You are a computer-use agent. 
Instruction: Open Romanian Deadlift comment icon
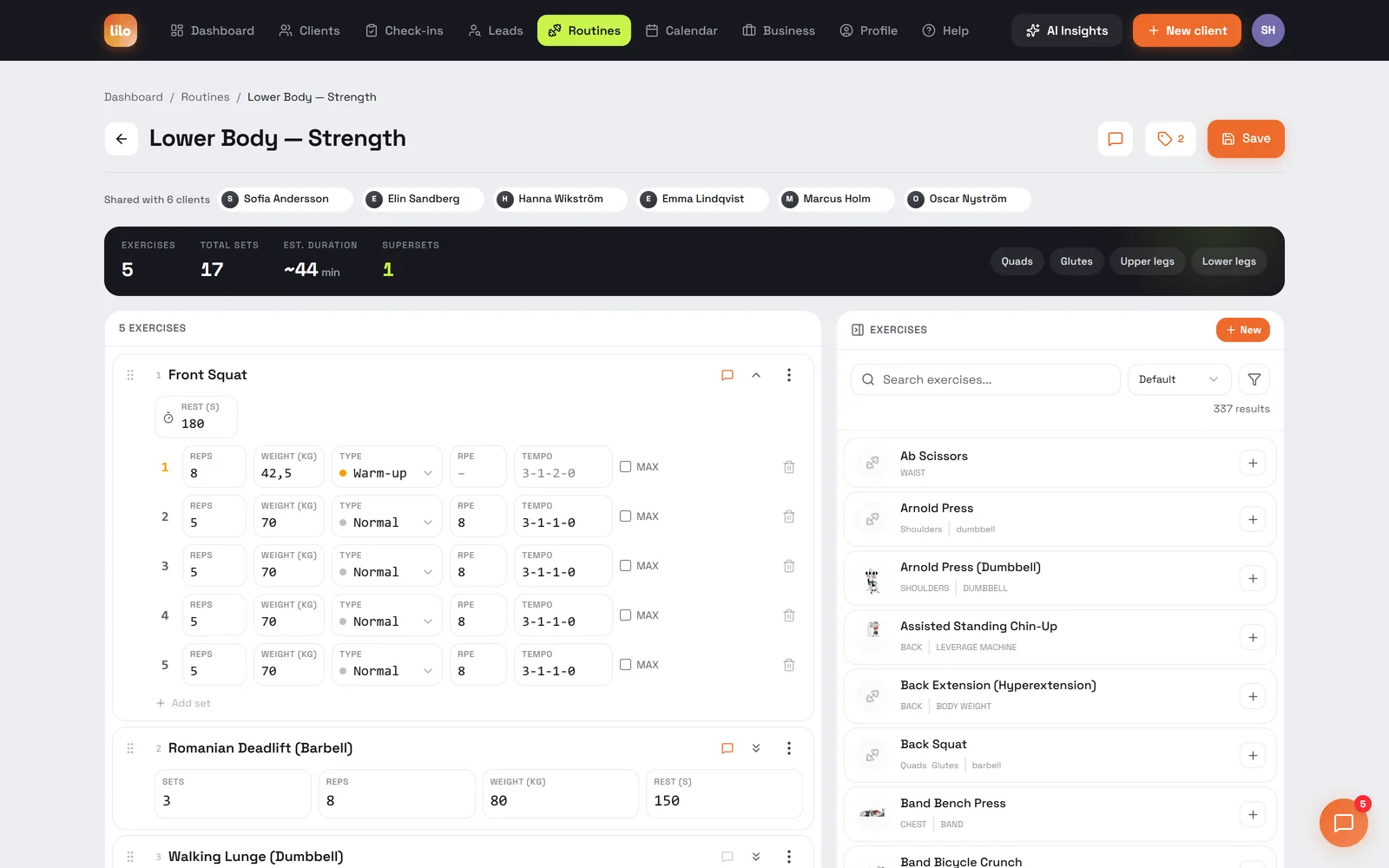727,748
